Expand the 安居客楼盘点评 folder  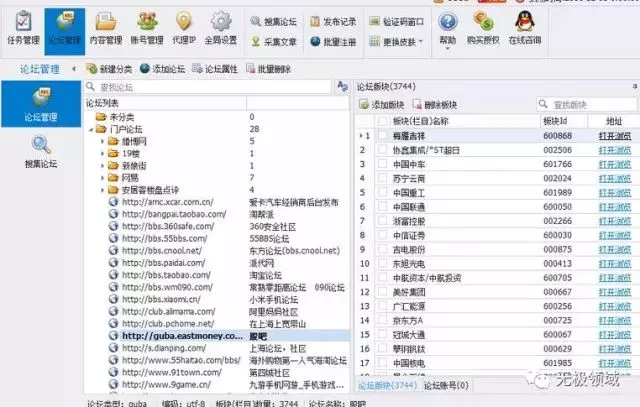[103, 190]
